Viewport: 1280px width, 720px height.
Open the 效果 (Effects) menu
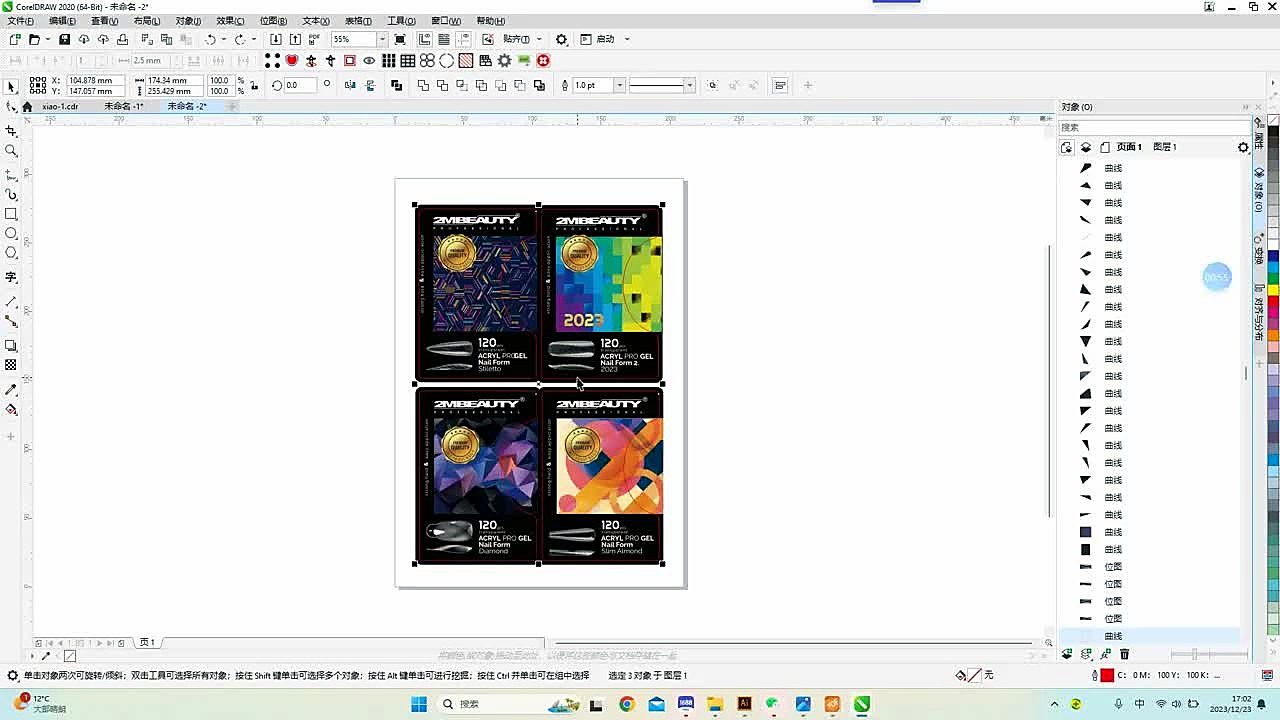click(x=230, y=21)
